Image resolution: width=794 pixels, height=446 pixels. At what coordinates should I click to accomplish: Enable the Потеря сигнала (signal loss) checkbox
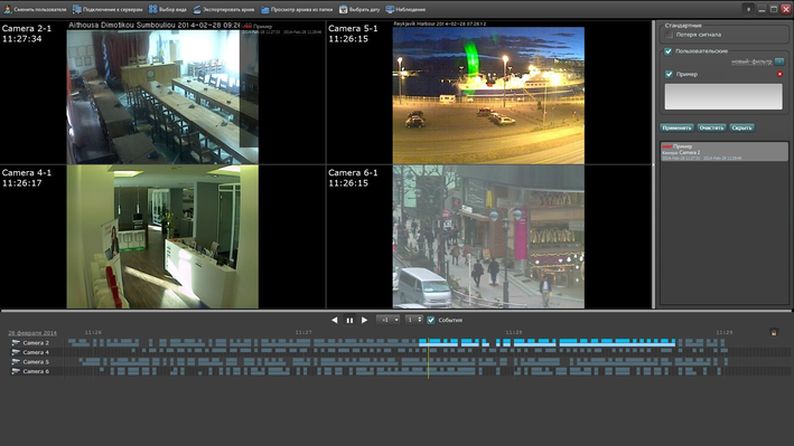669,35
